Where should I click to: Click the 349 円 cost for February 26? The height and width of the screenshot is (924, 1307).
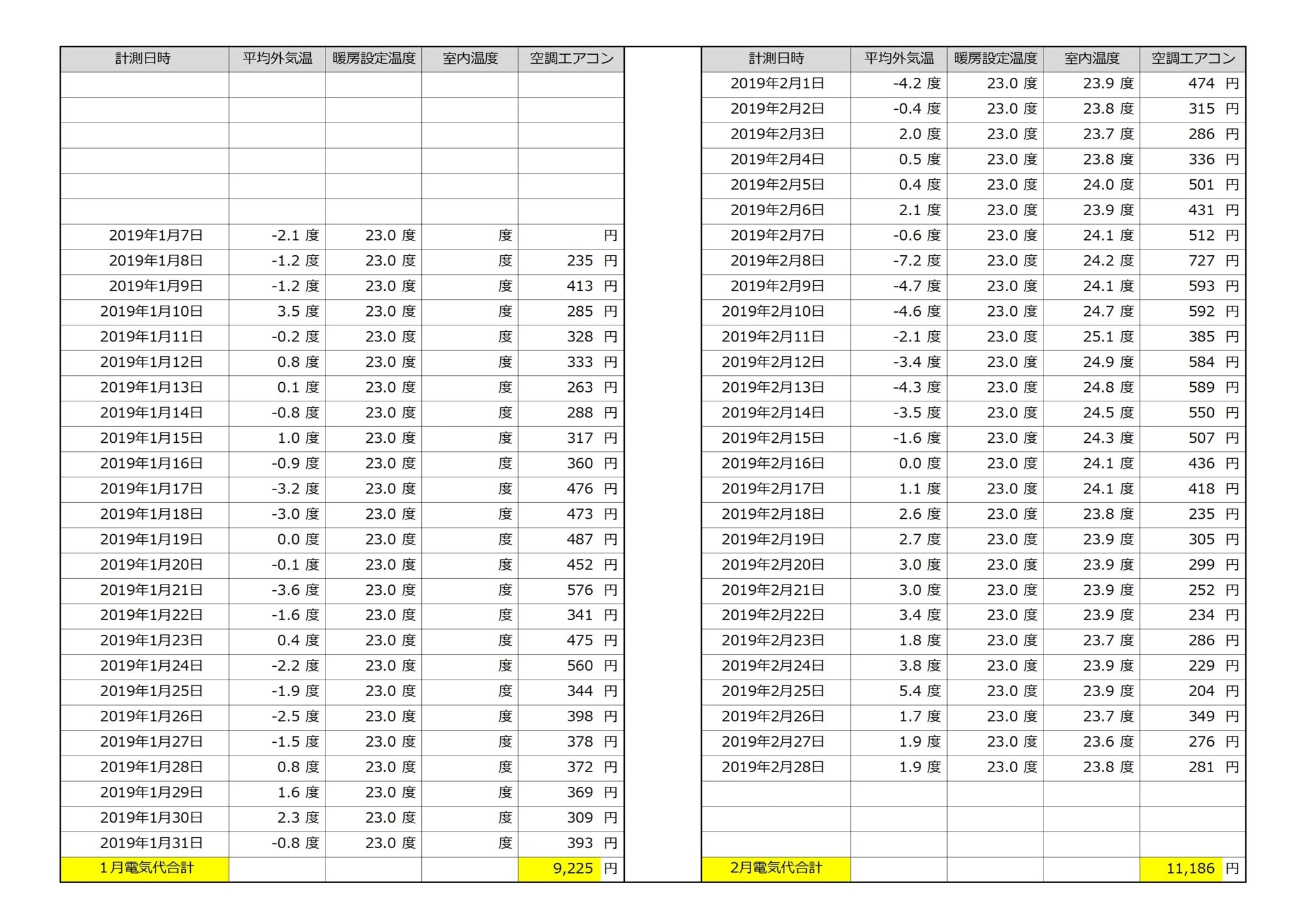pyautogui.click(x=1192, y=717)
